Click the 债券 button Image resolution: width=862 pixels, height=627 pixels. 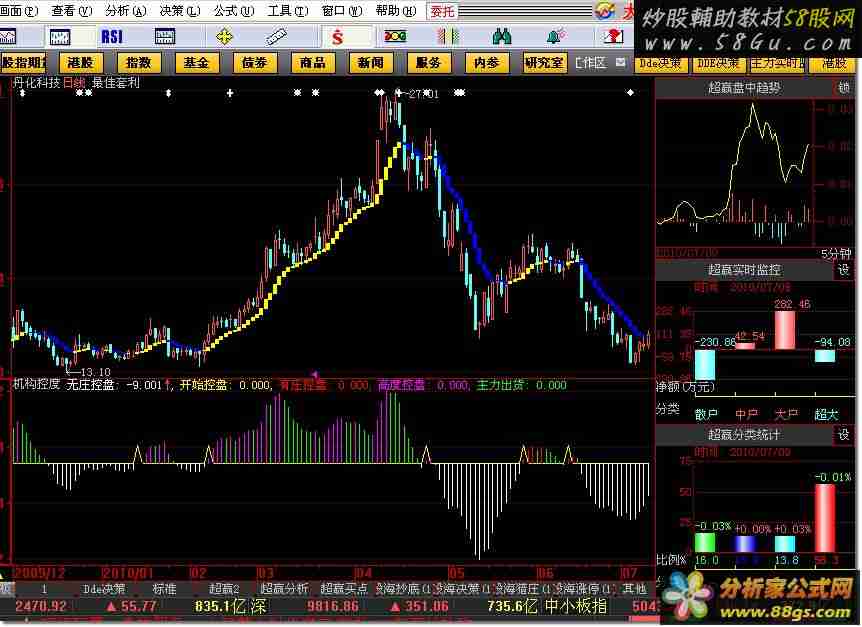click(x=255, y=63)
